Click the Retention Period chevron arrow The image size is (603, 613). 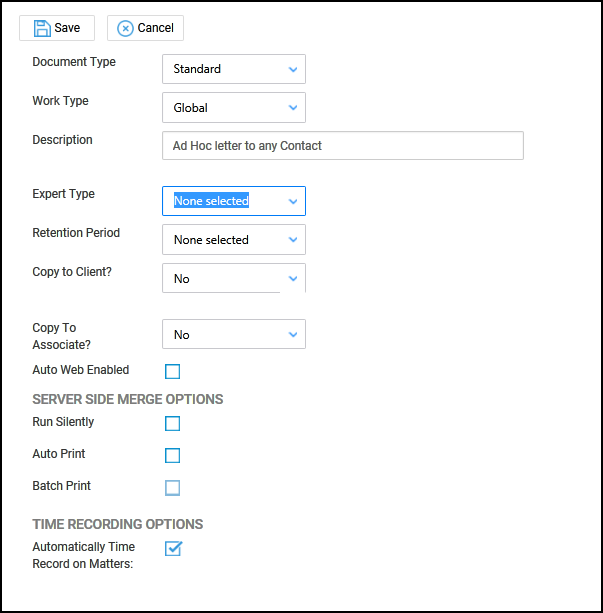[293, 240]
